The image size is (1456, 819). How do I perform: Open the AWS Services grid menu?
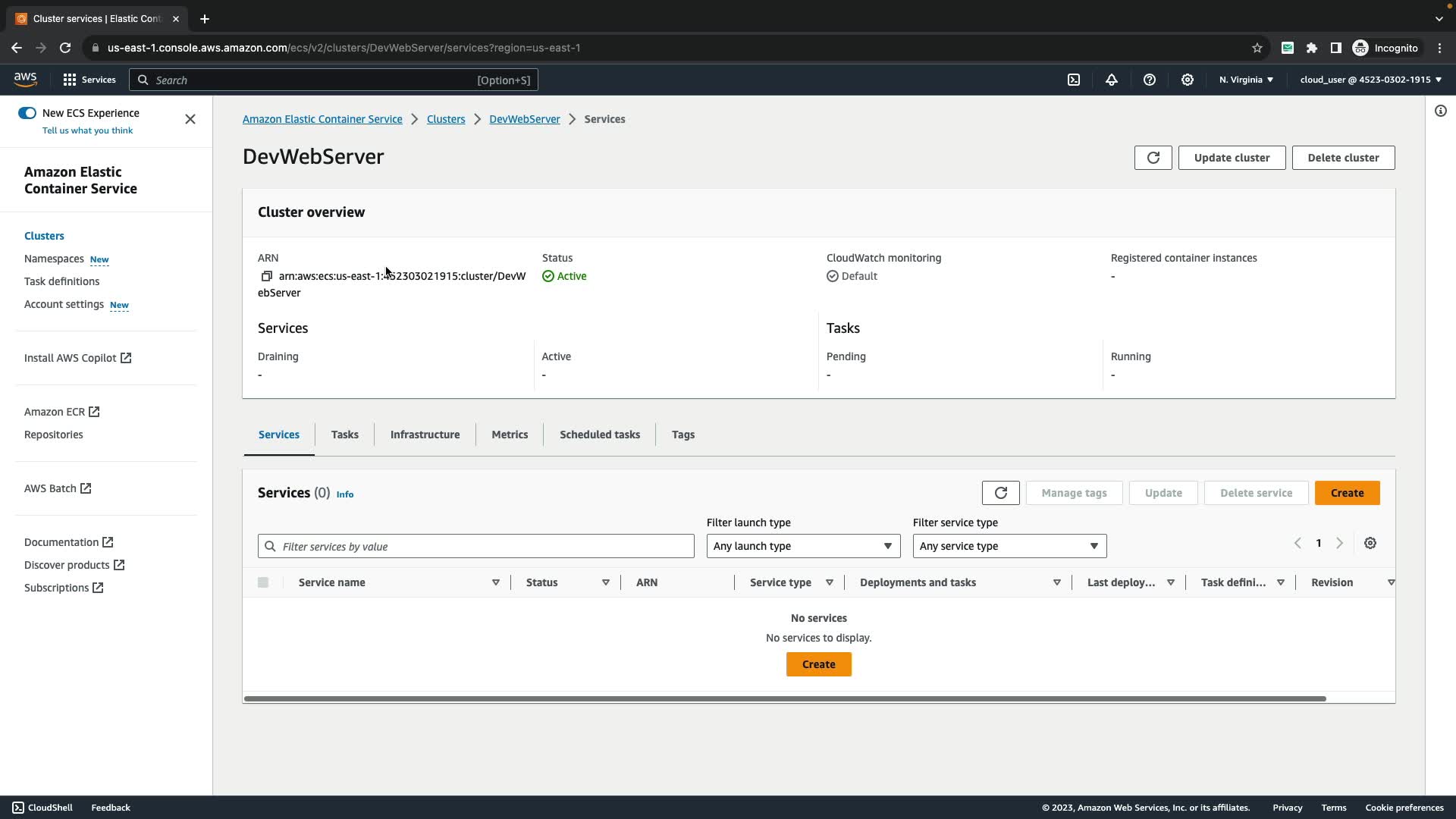click(70, 80)
